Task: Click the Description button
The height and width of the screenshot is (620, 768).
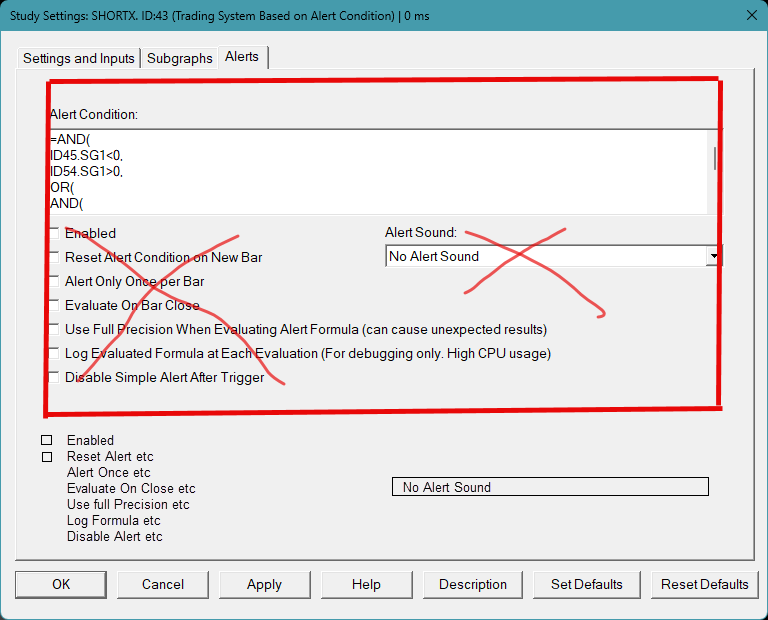Action: [x=473, y=584]
